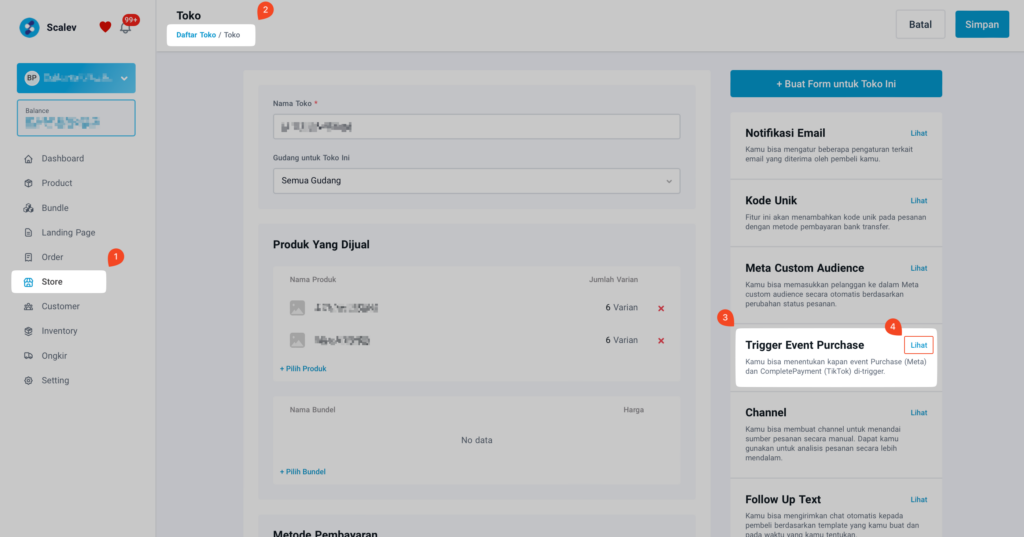Click Lihat for Trigger Event Purchase
The width and height of the screenshot is (1024, 537).
pyautogui.click(x=919, y=345)
